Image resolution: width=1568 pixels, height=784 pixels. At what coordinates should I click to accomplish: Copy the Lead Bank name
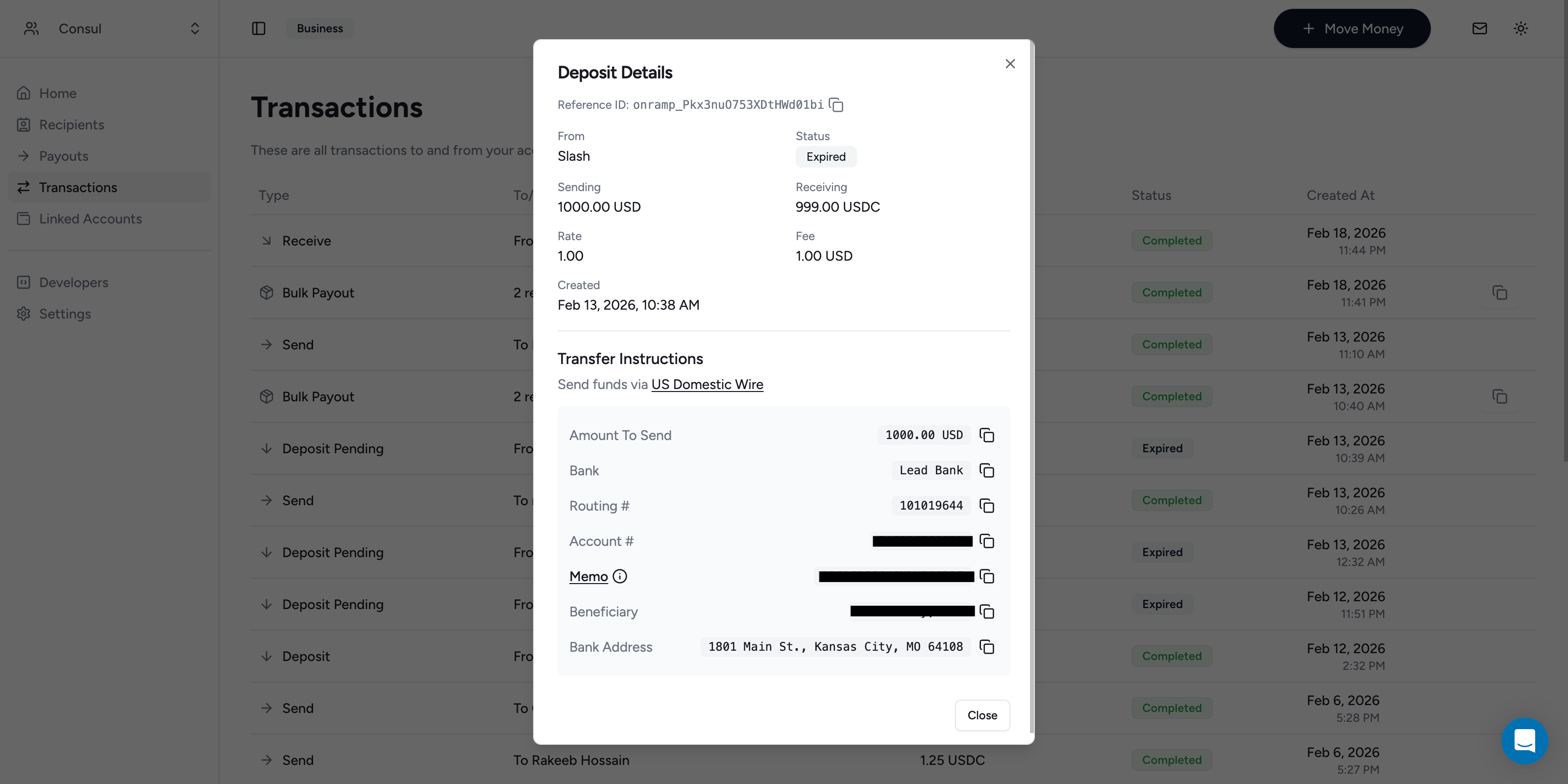(986, 470)
